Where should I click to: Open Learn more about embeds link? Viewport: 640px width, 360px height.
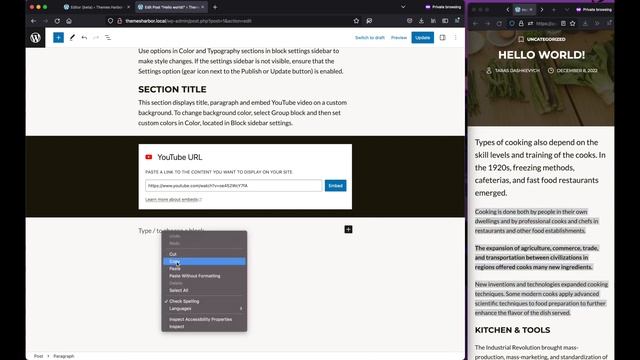coord(173,200)
